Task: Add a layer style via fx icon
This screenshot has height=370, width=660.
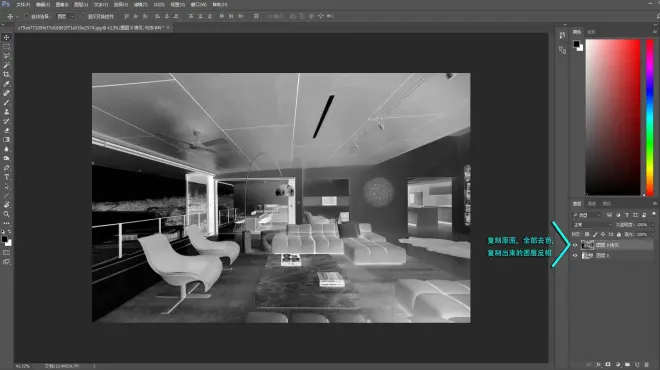Action: coord(598,365)
